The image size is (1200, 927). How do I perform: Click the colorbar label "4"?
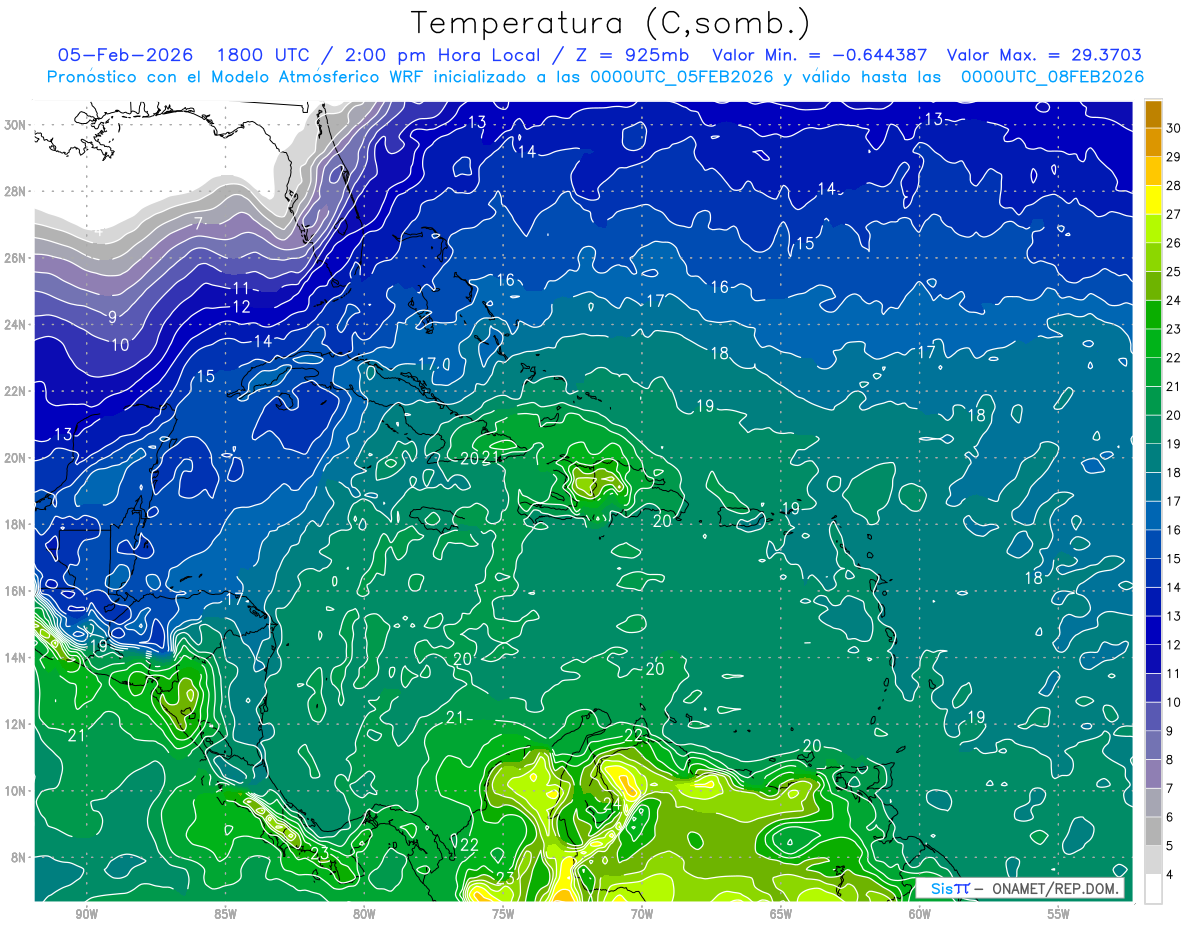pyautogui.click(x=1171, y=875)
